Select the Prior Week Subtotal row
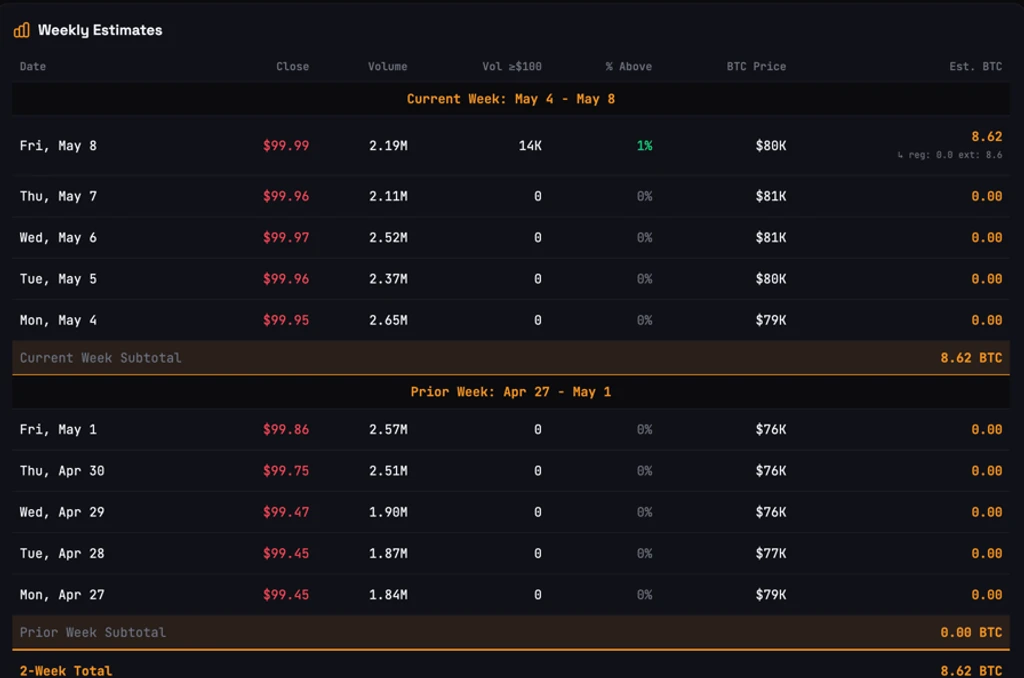1024x678 pixels. 511,632
